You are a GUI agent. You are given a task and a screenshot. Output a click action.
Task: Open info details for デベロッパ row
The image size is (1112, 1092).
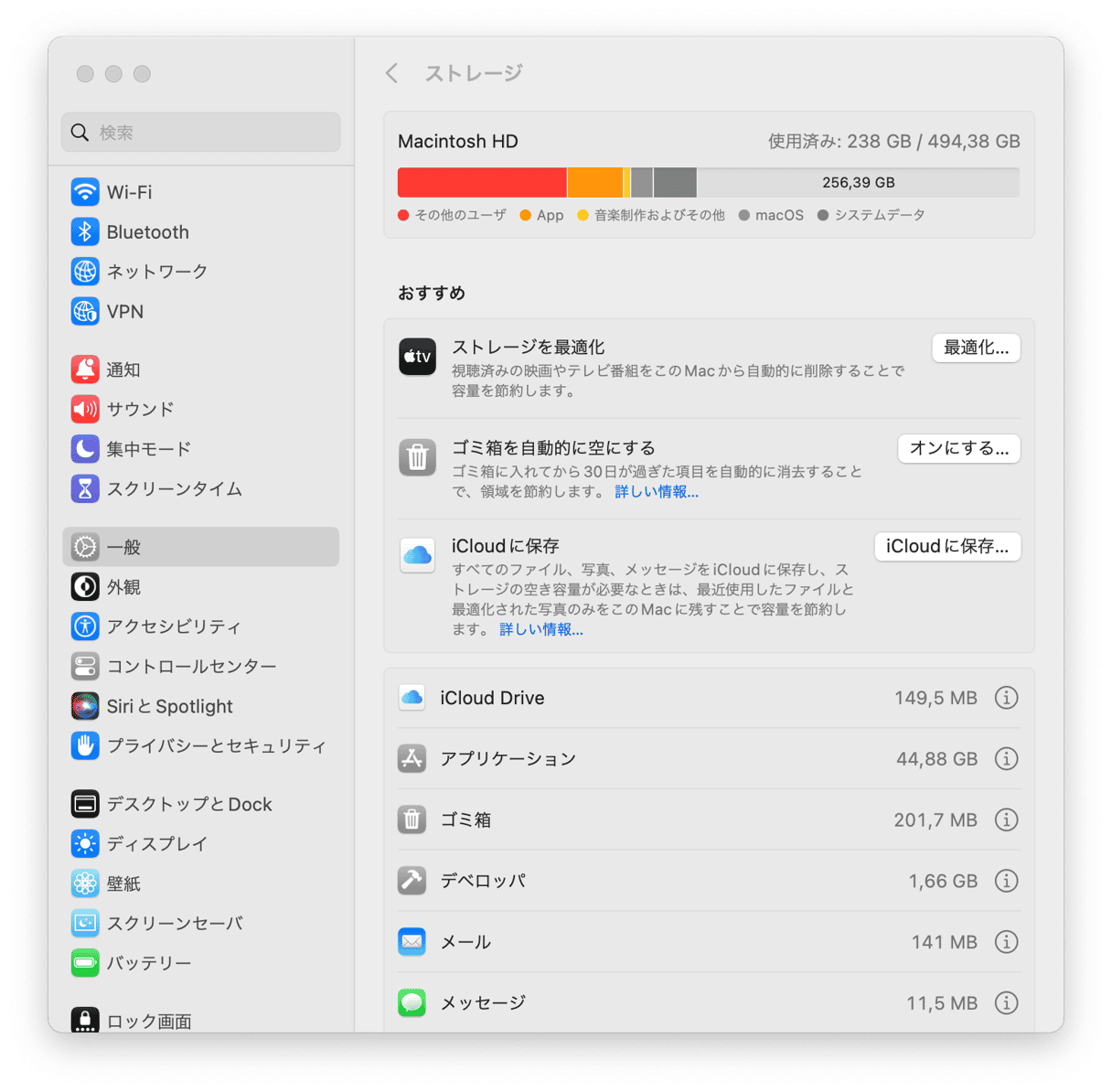(x=1006, y=881)
